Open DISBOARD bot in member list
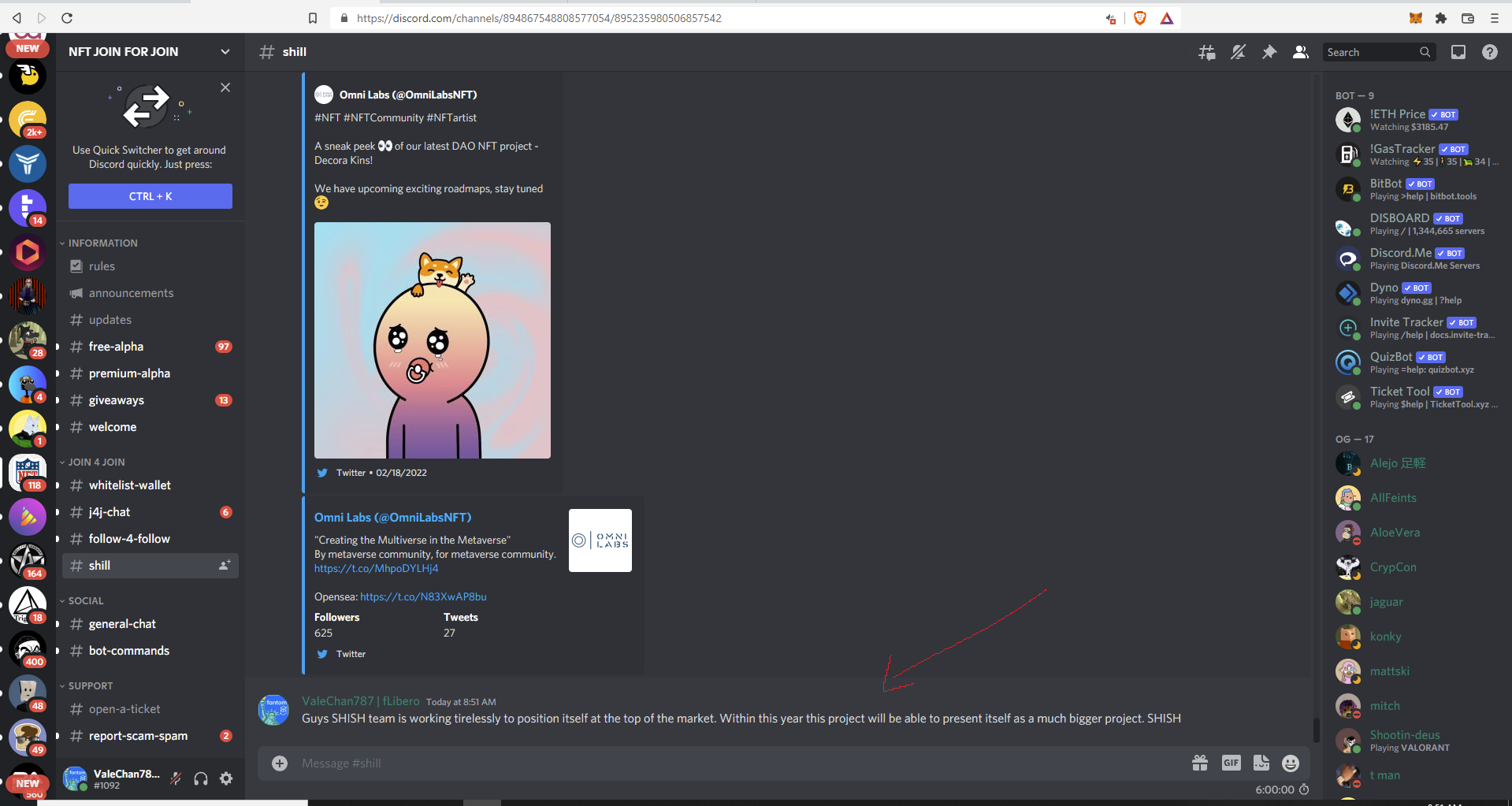 1417,224
